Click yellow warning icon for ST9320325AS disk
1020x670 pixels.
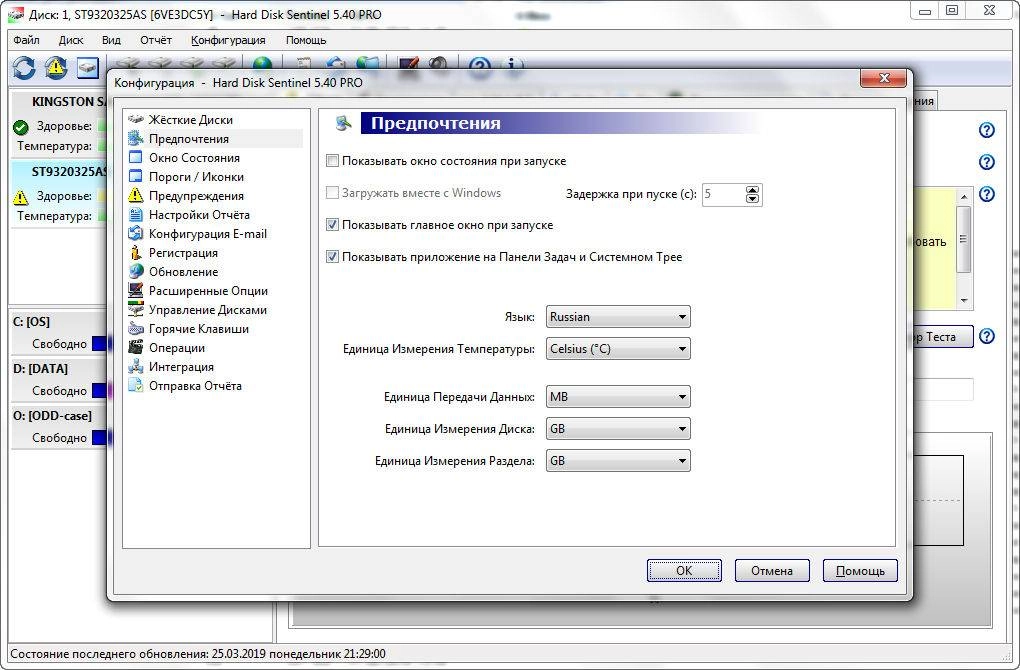coord(21,196)
